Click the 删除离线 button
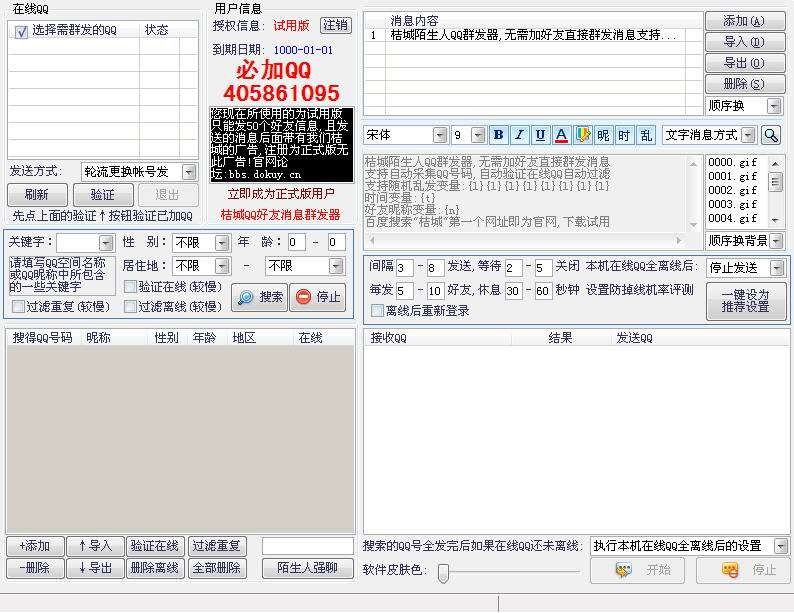Image resolution: width=794 pixels, height=613 pixels. (x=155, y=568)
